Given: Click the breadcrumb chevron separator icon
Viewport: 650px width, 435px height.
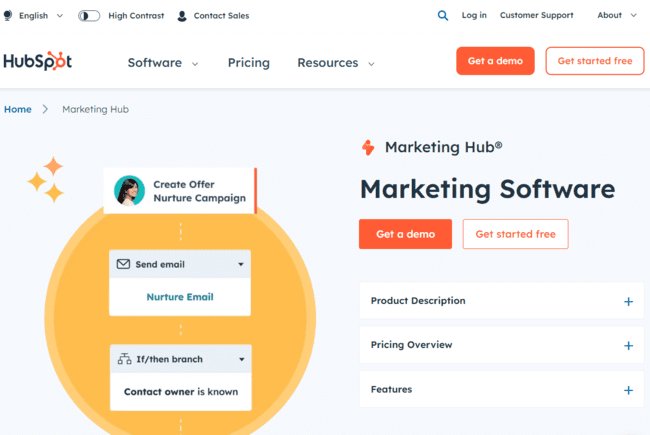Looking at the screenshot, I should pyautogui.click(x=45, y=109).
